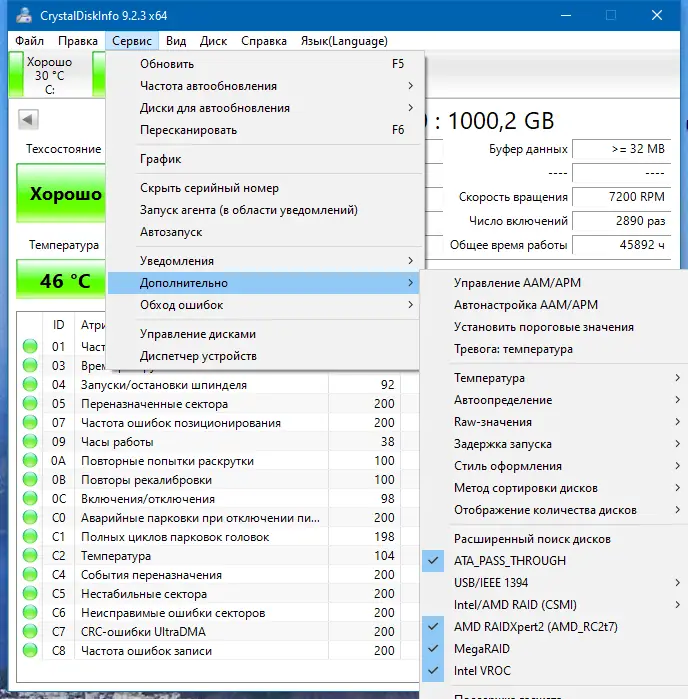Image resolution: width=688 pixels, height=699 pixels.
Task: Open Intel/AMD RAID (CSMI) submenu
Action: point(553,604)
